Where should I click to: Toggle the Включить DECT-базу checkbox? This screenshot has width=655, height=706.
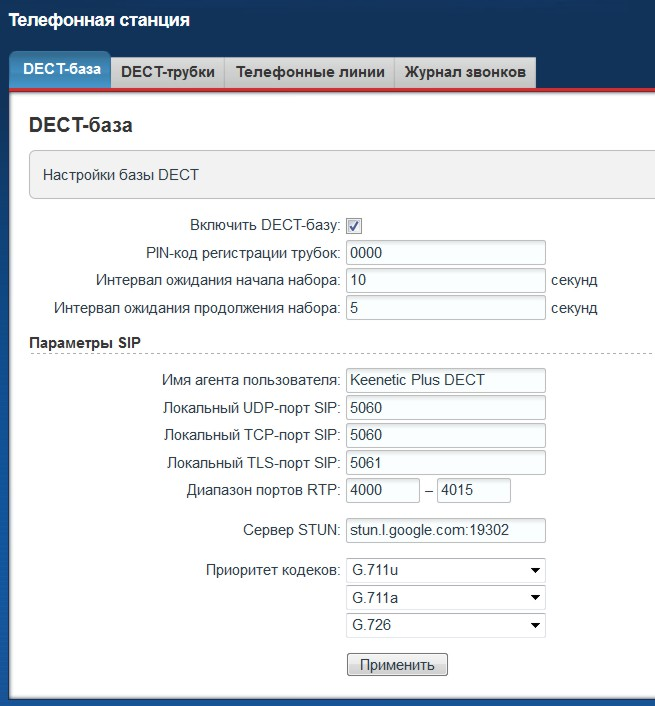(354, 226)
